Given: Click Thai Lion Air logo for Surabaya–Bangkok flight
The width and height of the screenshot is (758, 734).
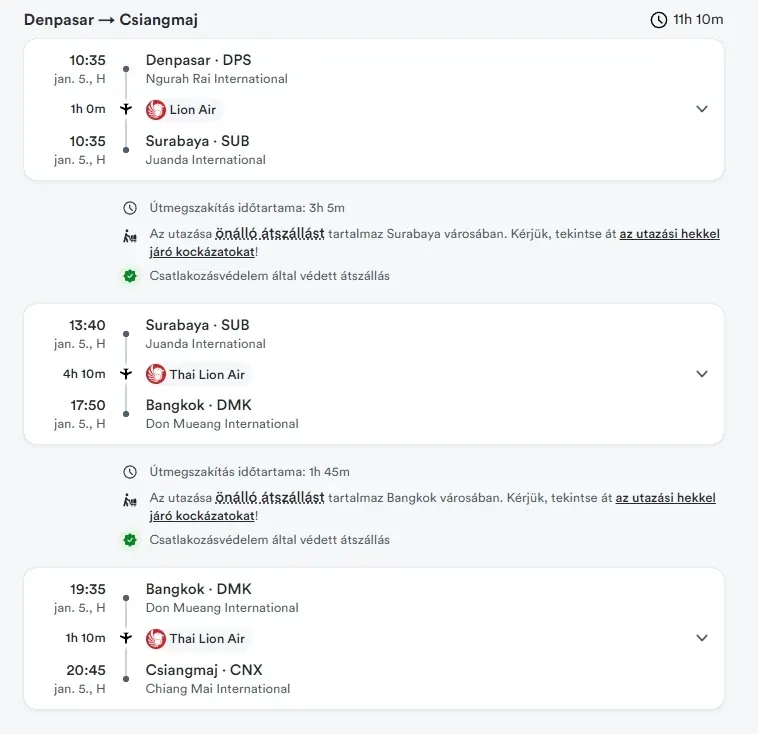Looking at the screenshot, I should [156, 374].
